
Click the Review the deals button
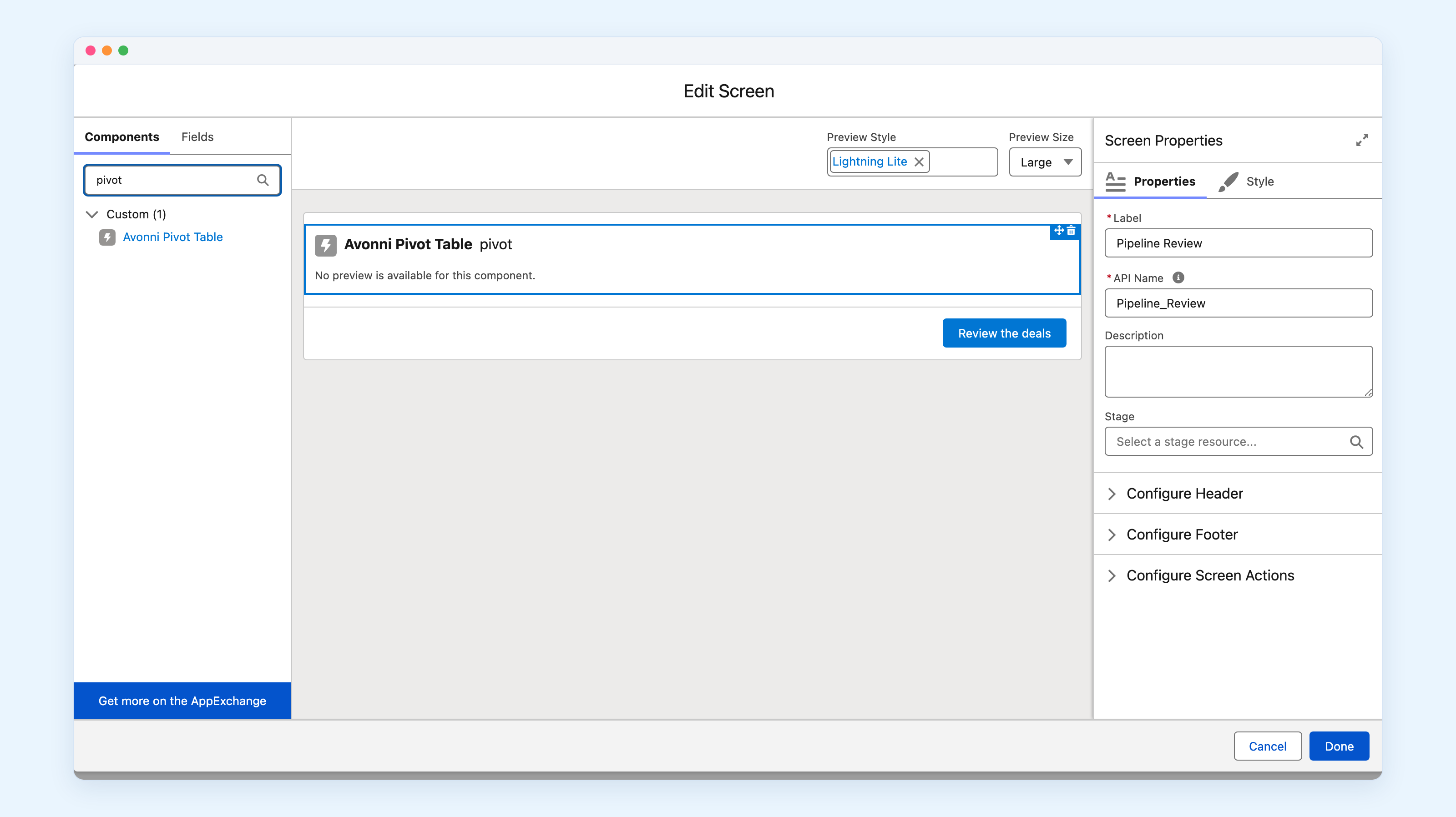click(1004, 333)
